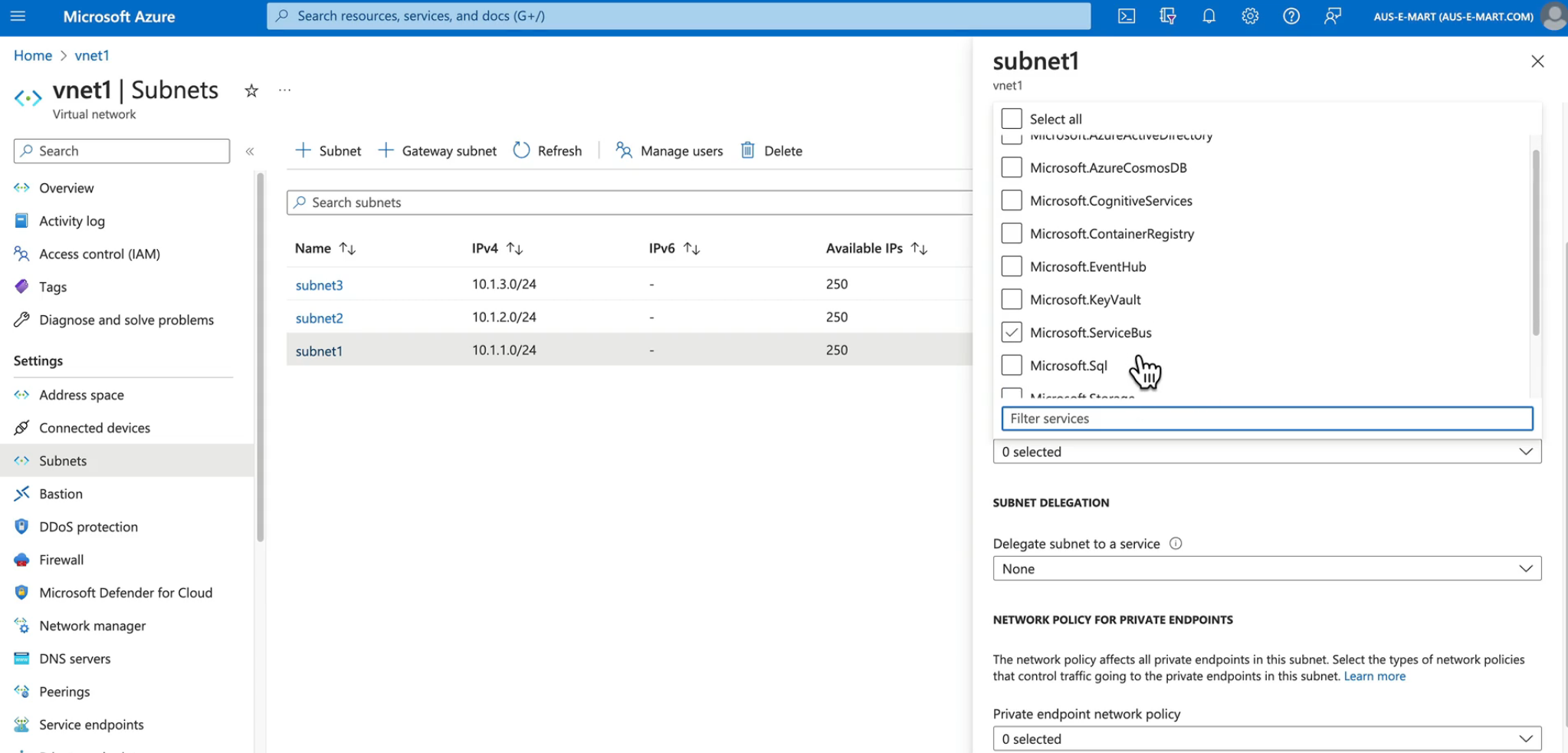The image size is (1568, 753).
Task: Open Cloud Shell from the top bar
Action: coord(1126,16)
